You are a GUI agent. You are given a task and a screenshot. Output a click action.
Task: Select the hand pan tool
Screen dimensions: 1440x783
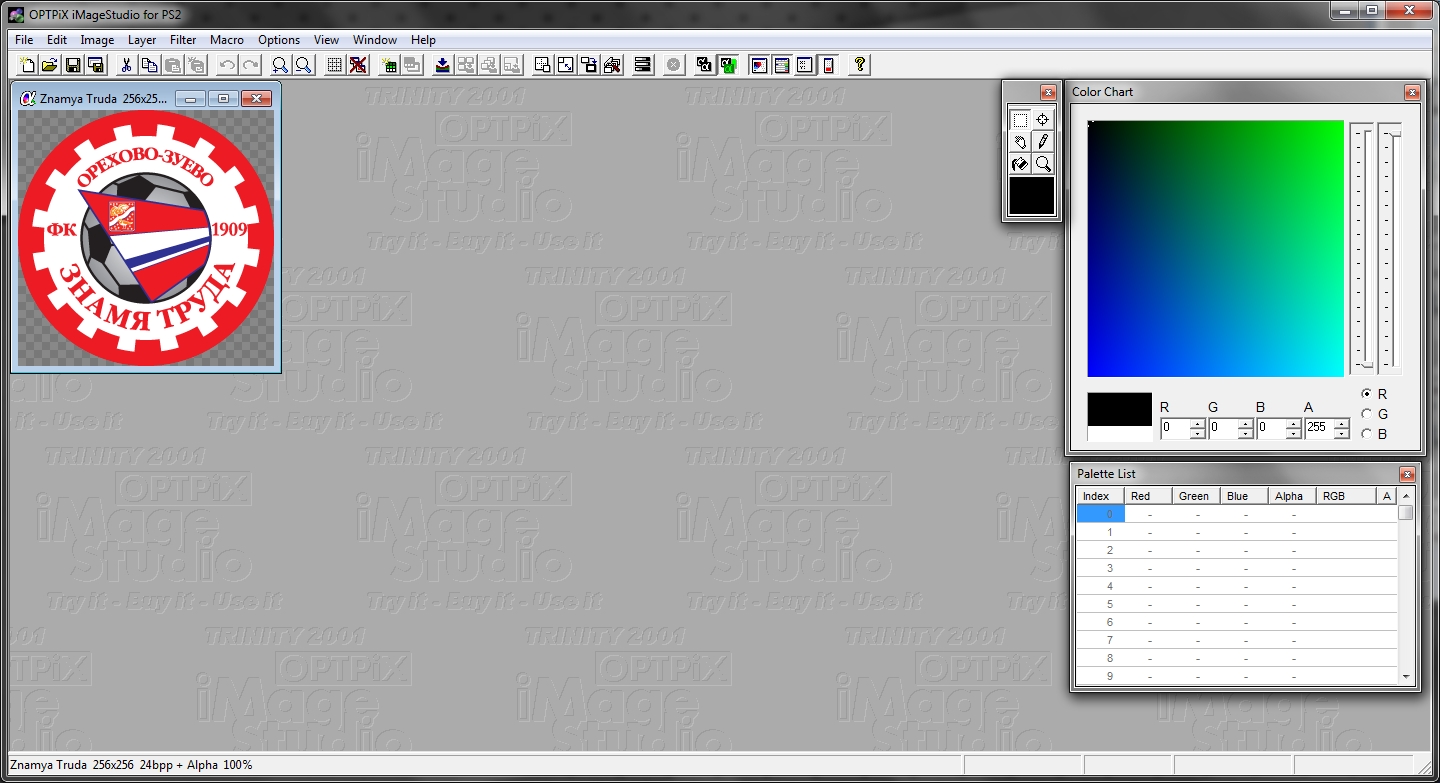(1020, 142)
